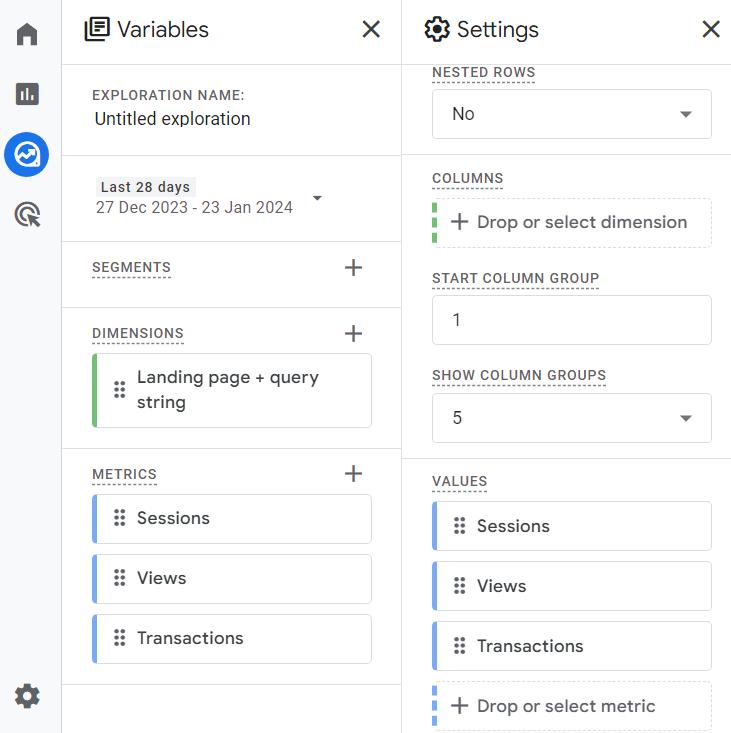Click Drop or select metric in Values
The width and height of the screenshot is (731, 733).
pos(571,706)
